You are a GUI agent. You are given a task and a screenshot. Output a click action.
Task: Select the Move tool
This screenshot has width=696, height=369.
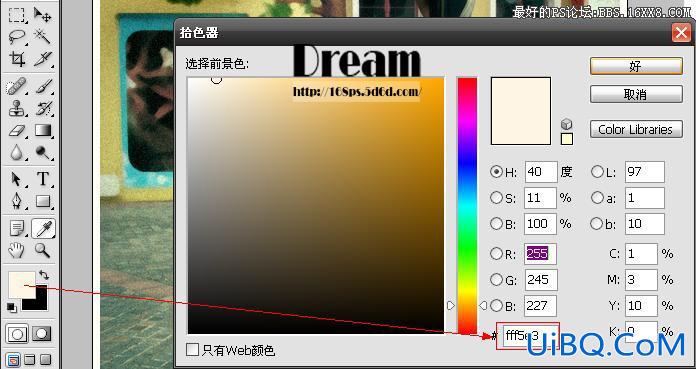[x=43, y=16]
